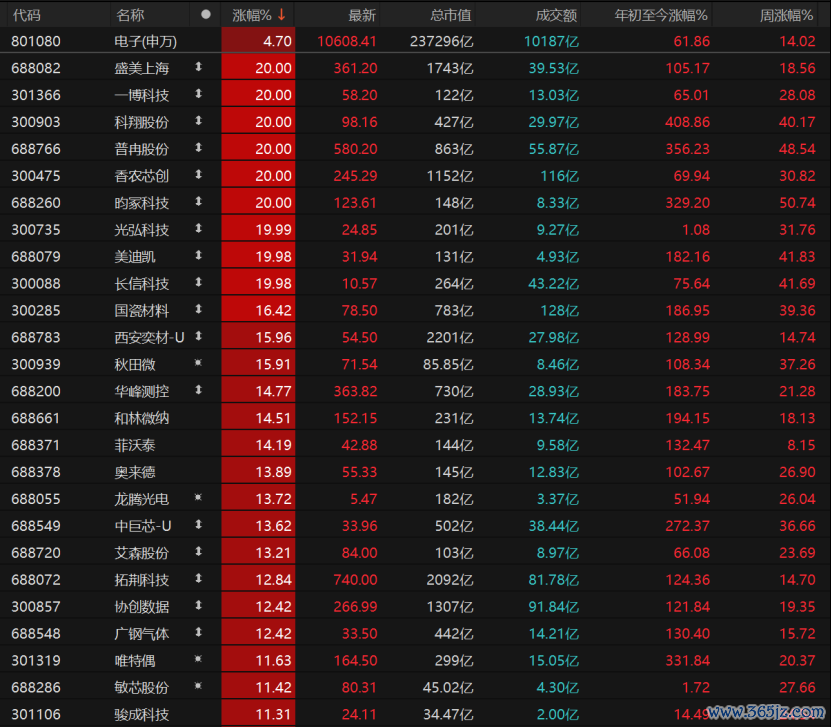
Task: Click the market cap 2201亿
Action: [450, 338]
